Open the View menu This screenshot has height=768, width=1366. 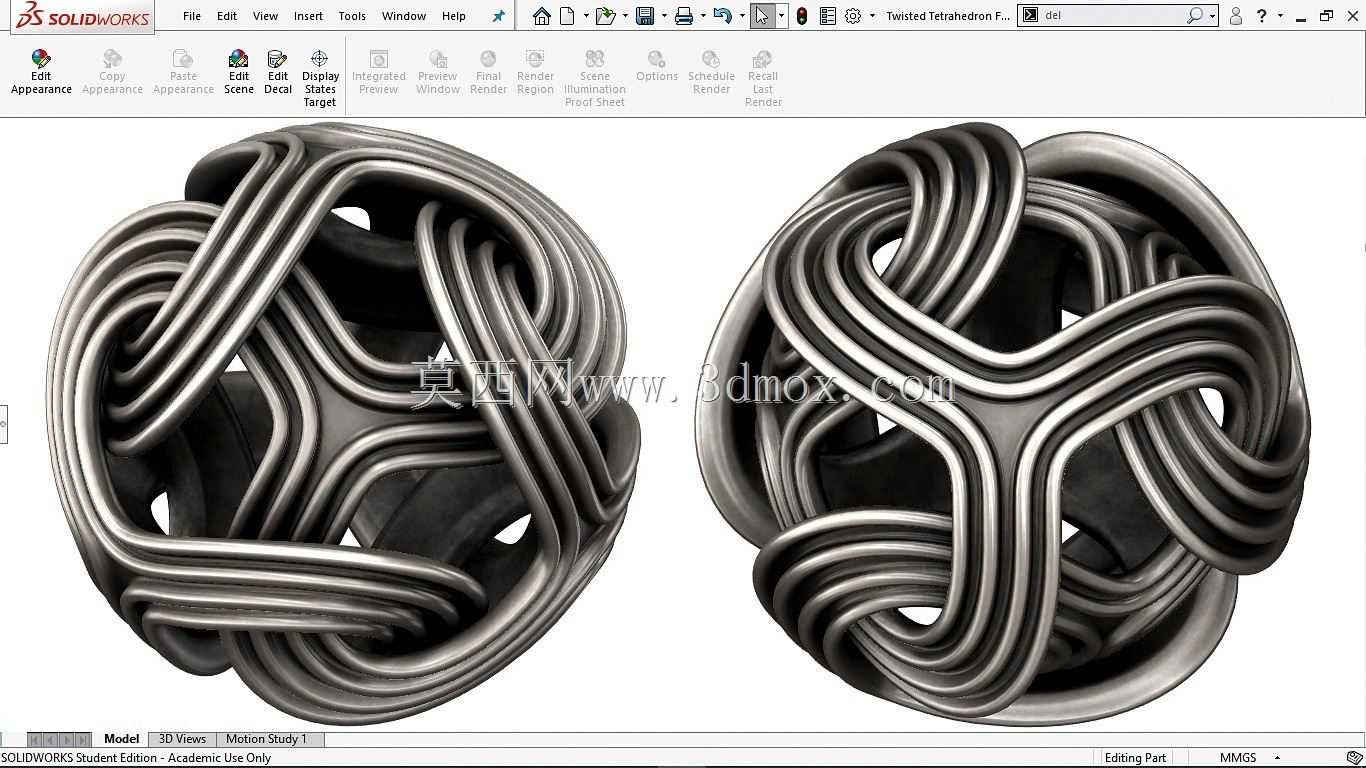pos(265,16)
